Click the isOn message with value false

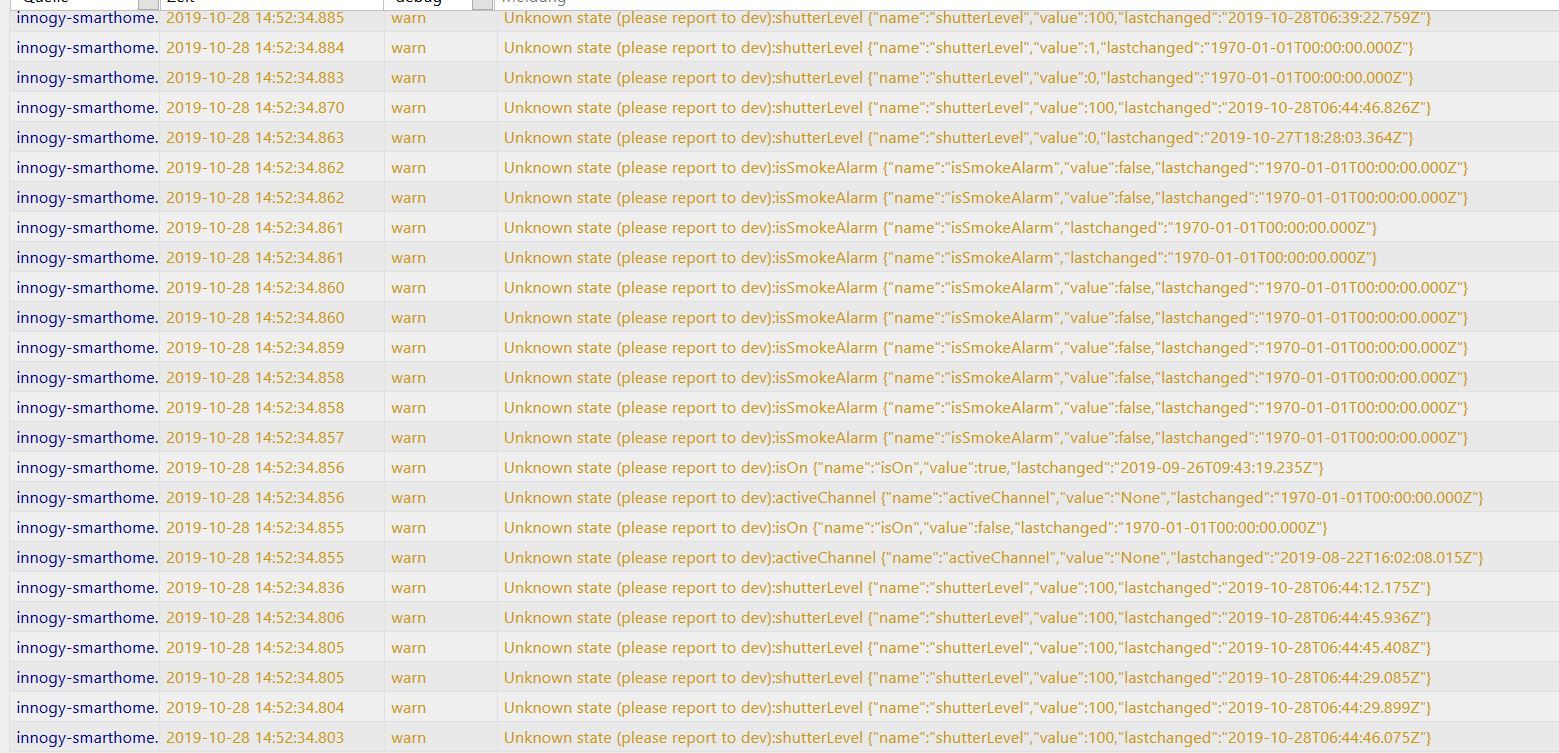[915, 528]
